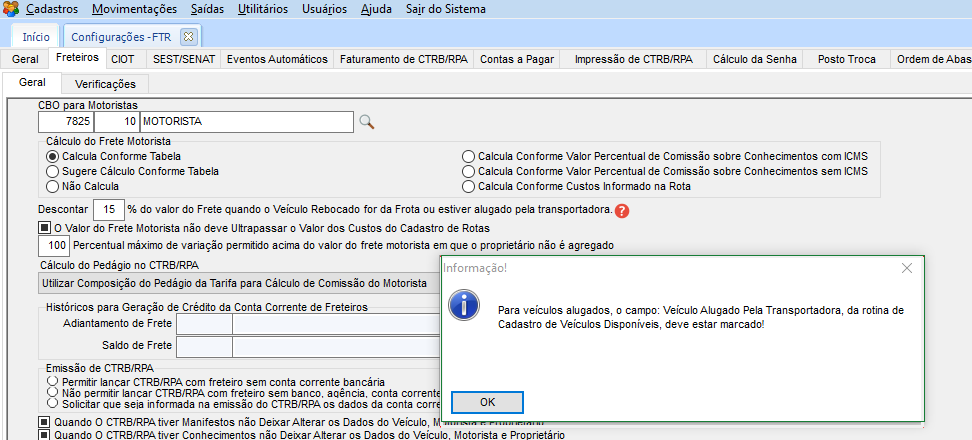Viewport: 972px width, 440px height.
Task: Switch to the Início tab
Action: [x=36, y=37]
